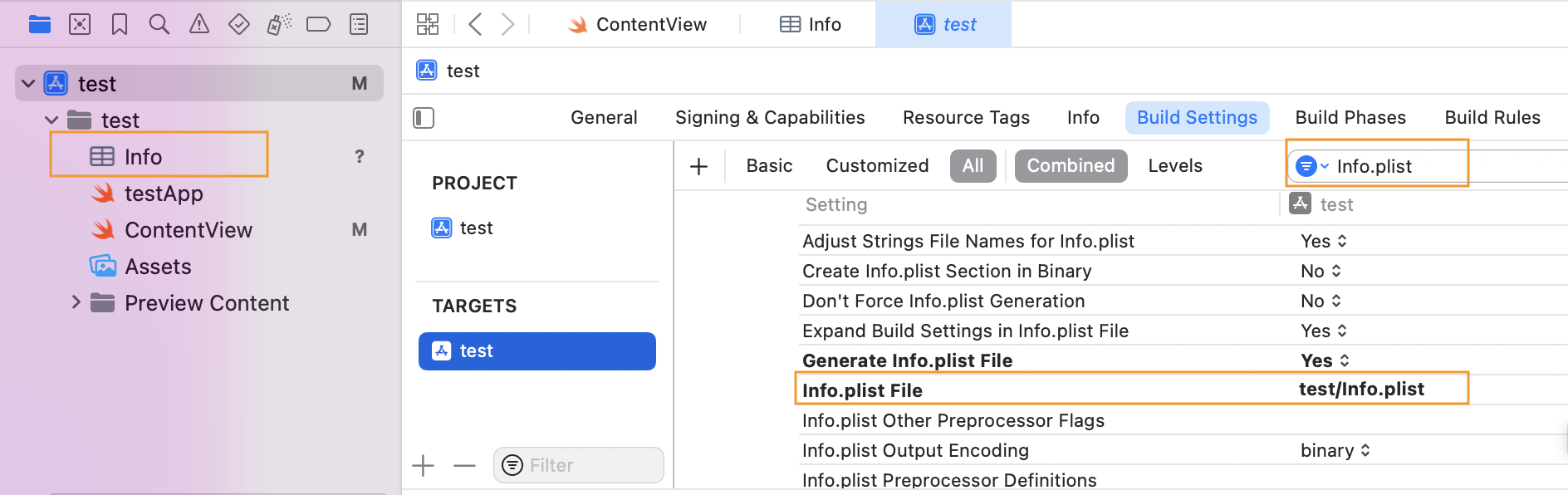
Task: Expand the Preview Content folder
Action: tap(76, 302)
